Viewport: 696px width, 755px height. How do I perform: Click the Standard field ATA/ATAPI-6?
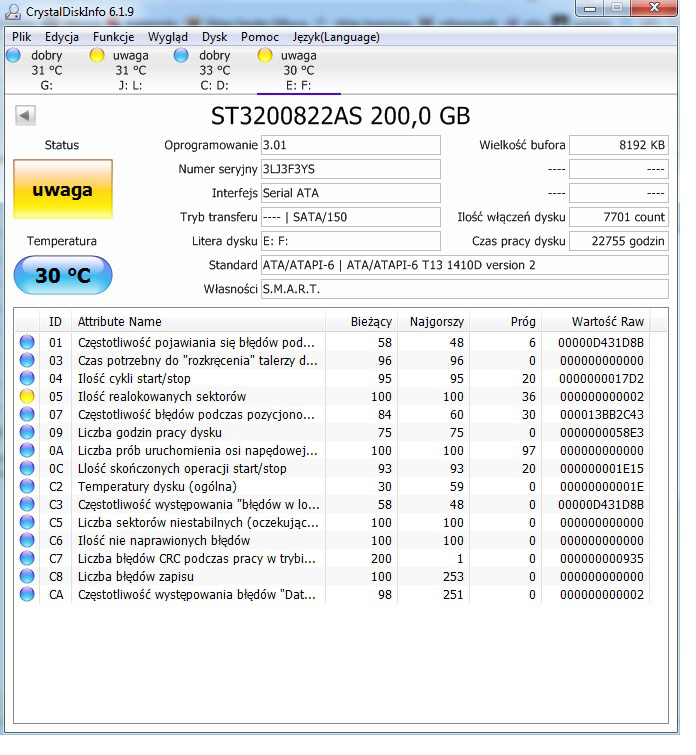point(465,265)
